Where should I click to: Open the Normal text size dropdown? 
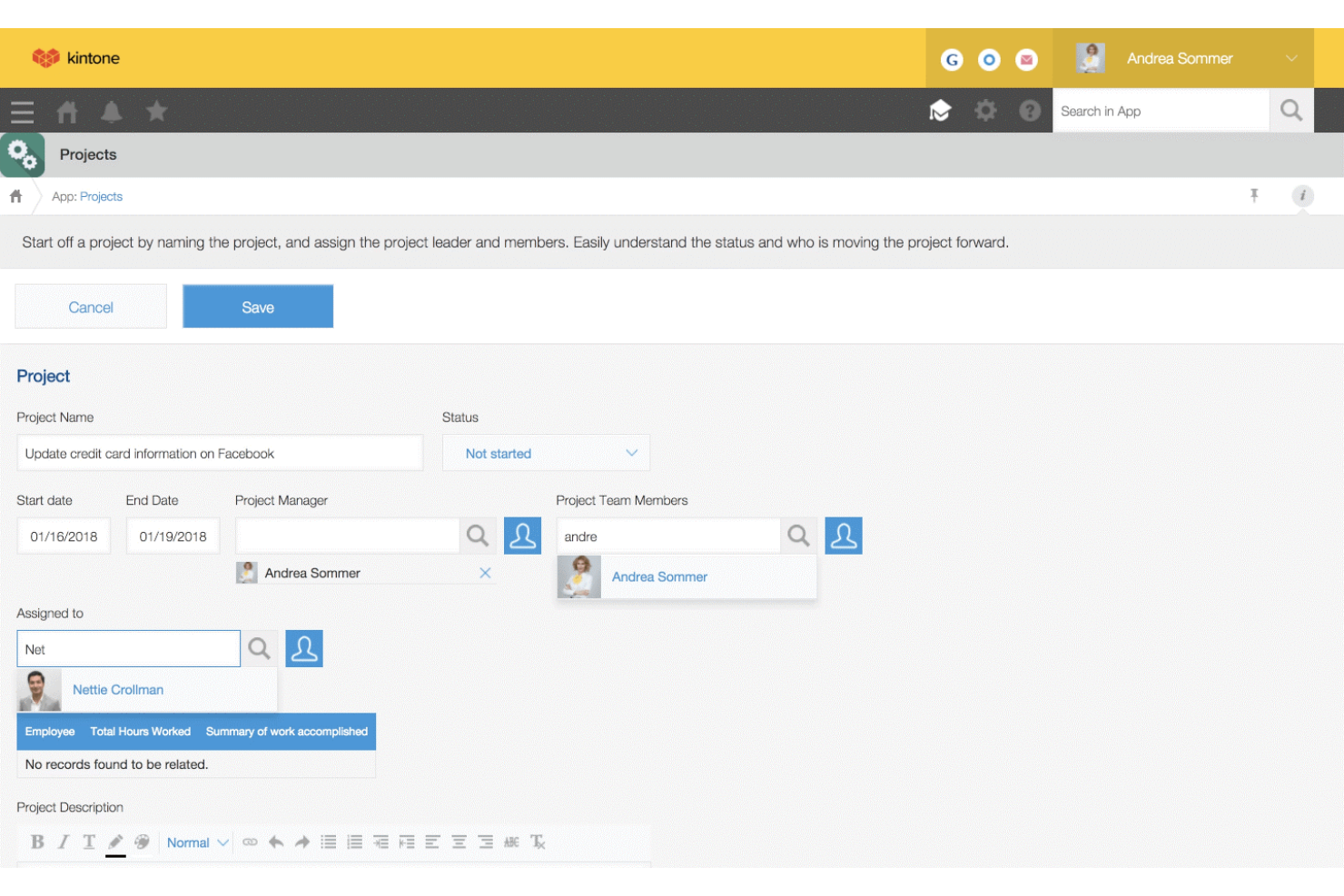[197, 842]
